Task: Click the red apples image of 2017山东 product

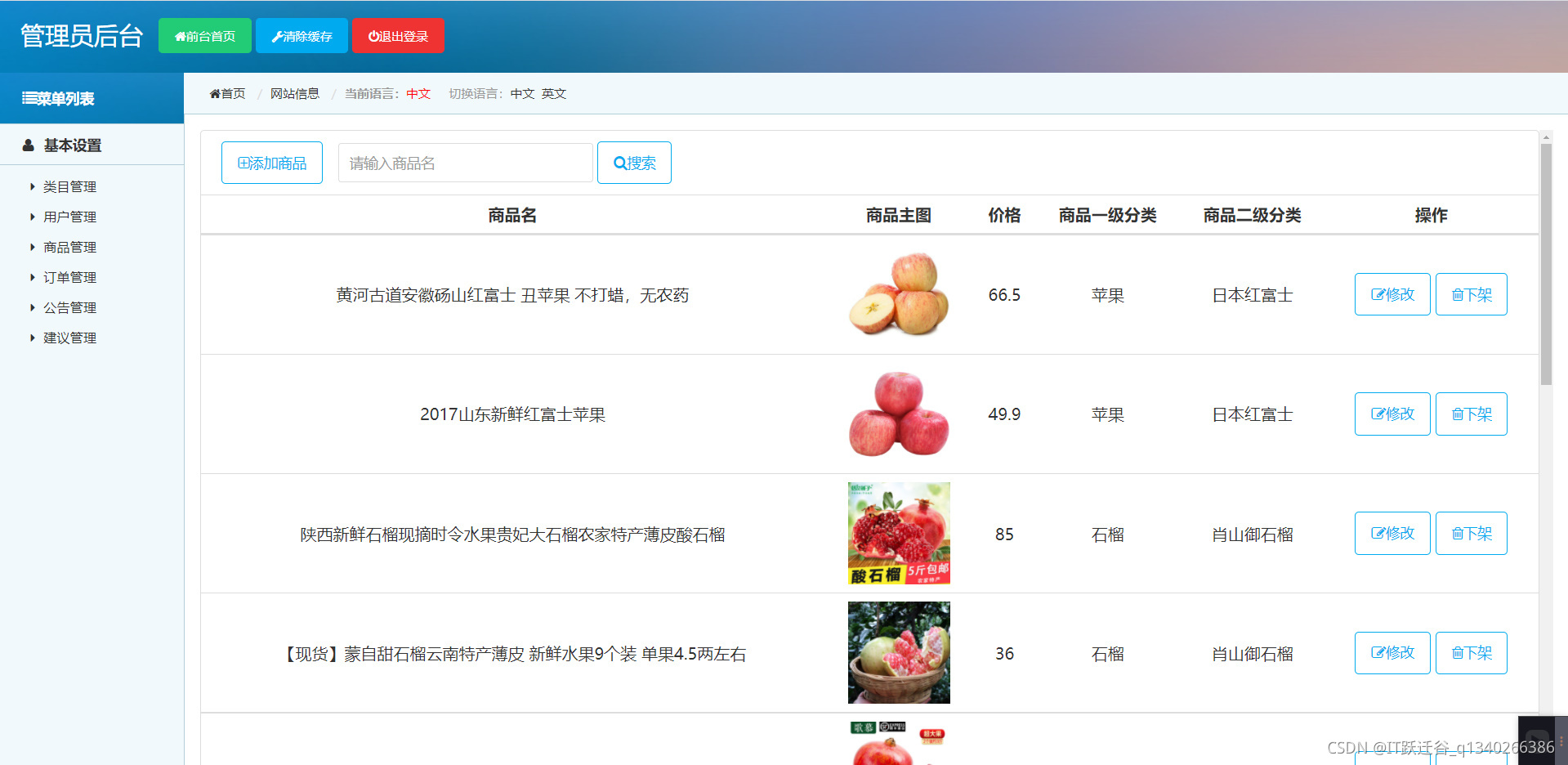Action: [x=899, y=414]
